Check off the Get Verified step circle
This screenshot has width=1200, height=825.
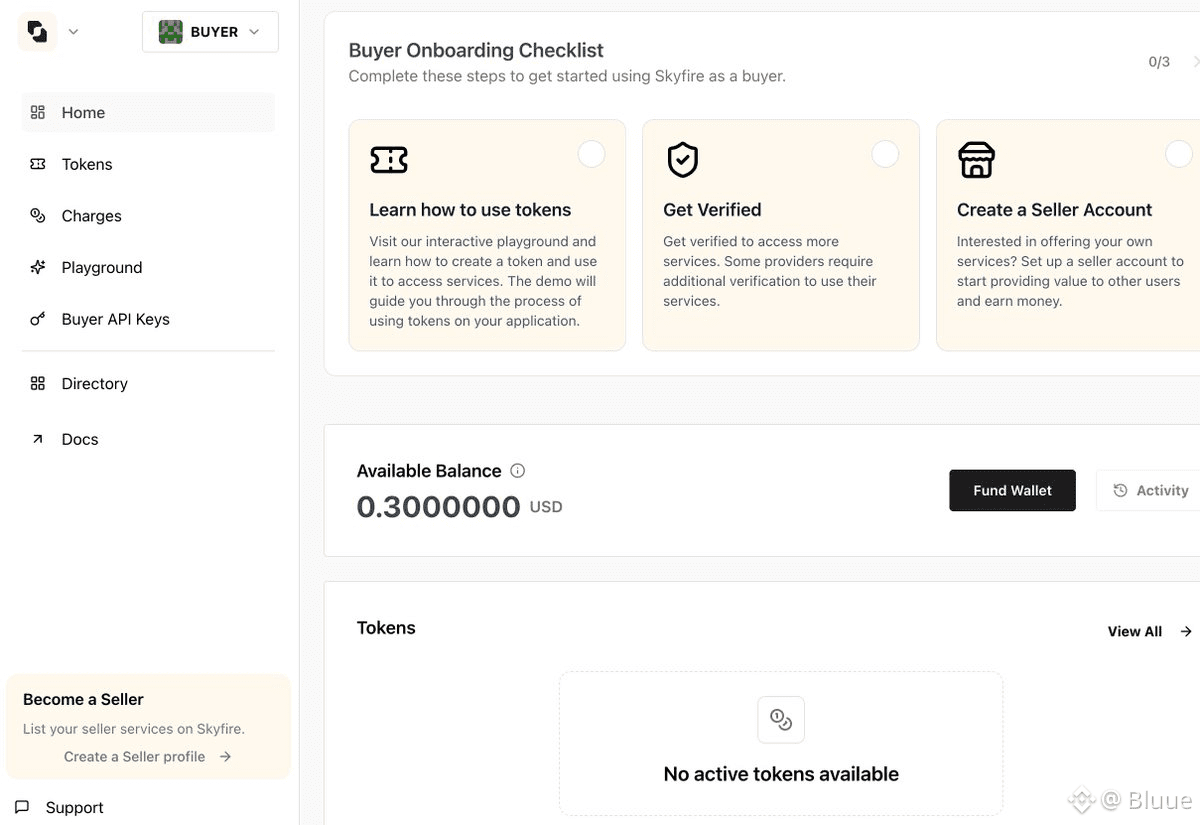pyautogui.click(x=885, y=154)
